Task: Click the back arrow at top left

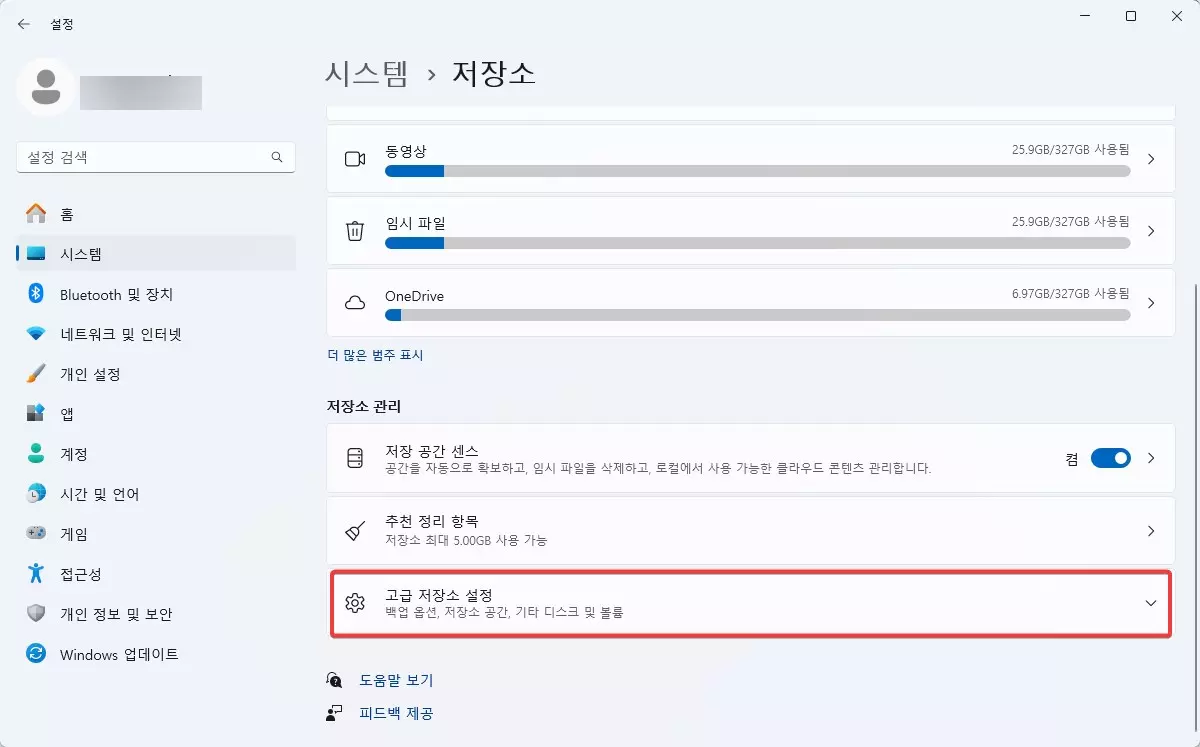Action: [x=22, y=23]
